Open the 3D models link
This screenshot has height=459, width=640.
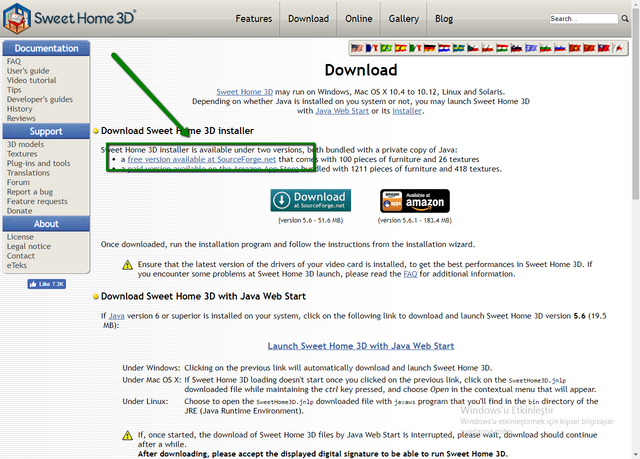click(25, 144)
